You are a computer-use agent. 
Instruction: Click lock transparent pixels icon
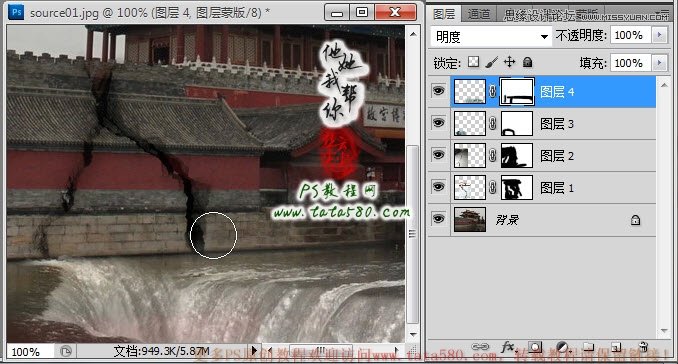[x=473, y=62]
